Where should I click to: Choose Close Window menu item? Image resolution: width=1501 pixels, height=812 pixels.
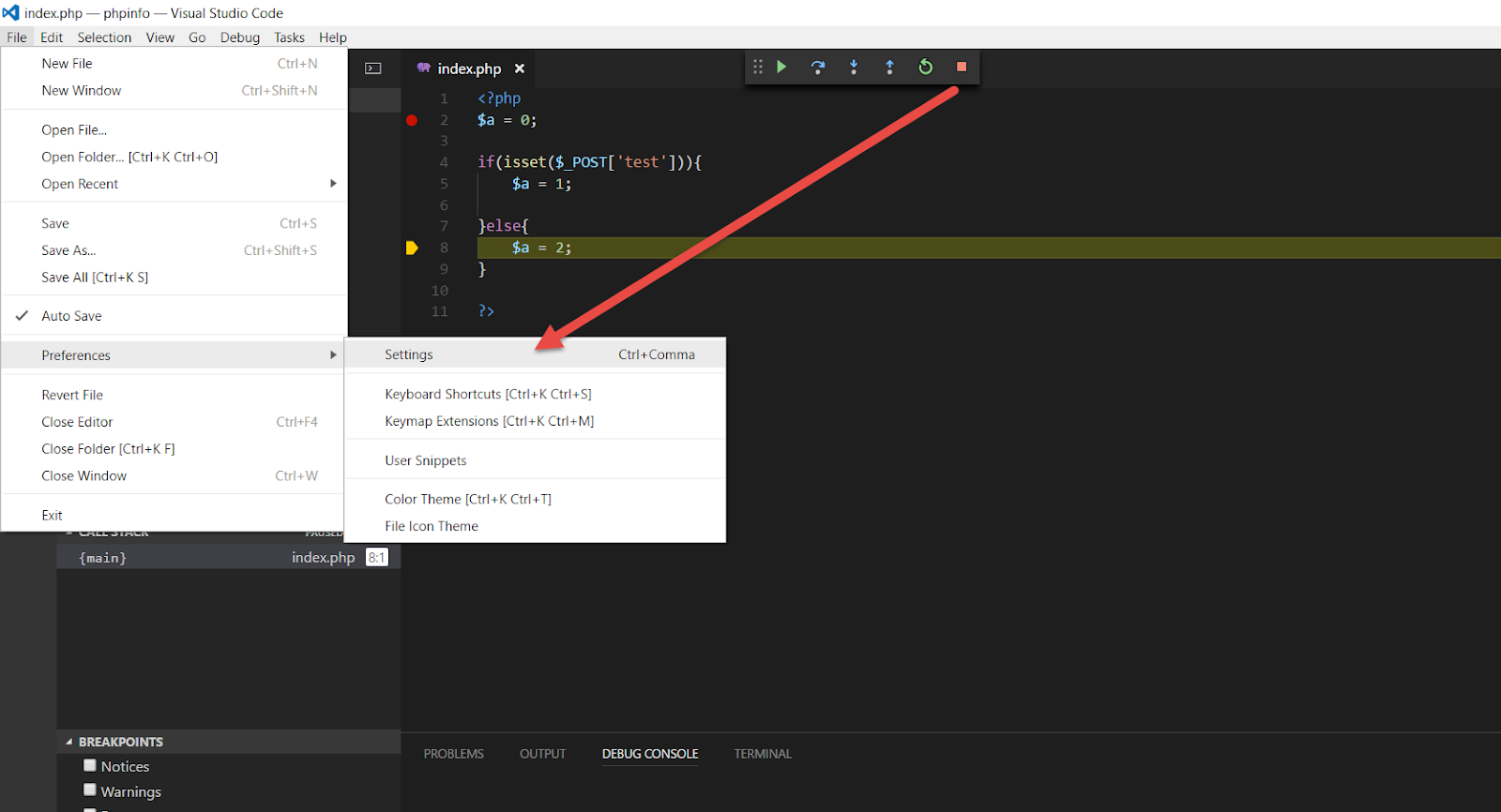tap(174, 476)
